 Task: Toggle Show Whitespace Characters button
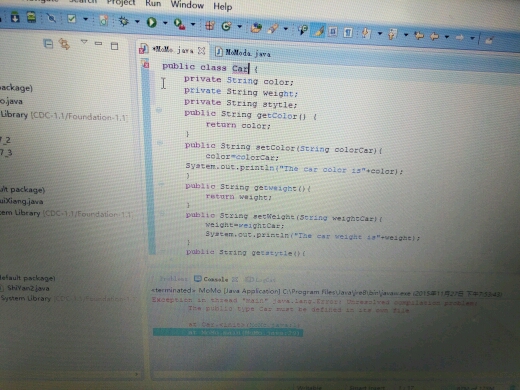coord(348,32)
